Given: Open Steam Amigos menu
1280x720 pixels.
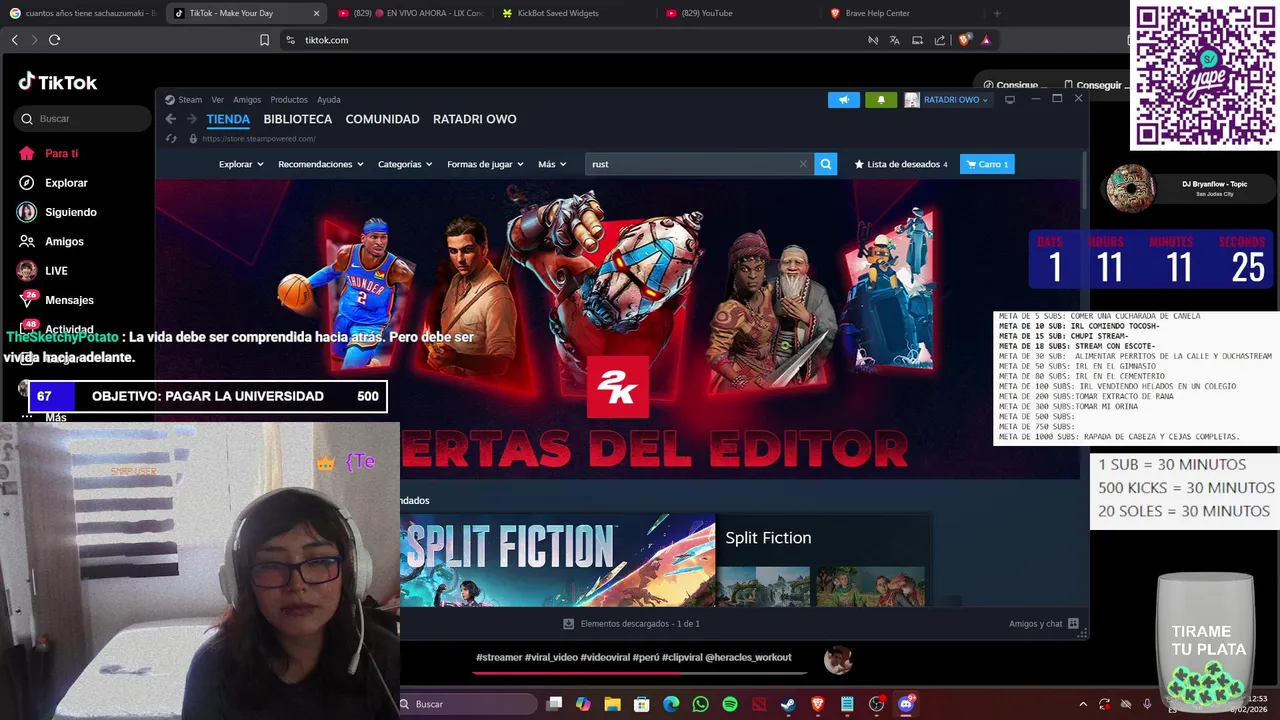Looking at the screenshot, I should 247,100.
